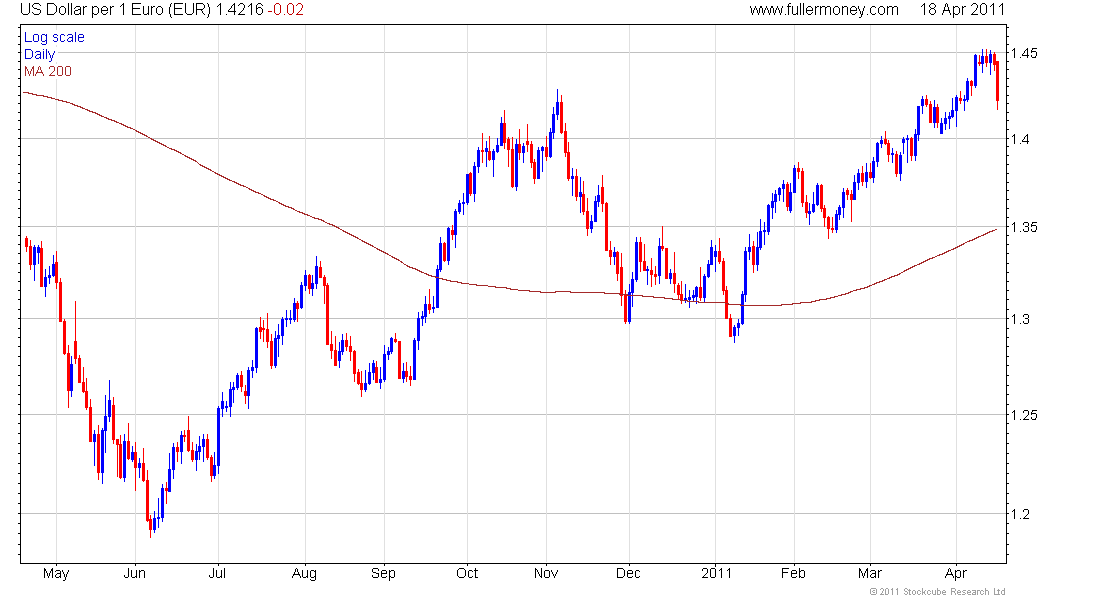Click the Log scale label
The width and height of the screenshot is (1100, 600).
(x=54, y=37)
